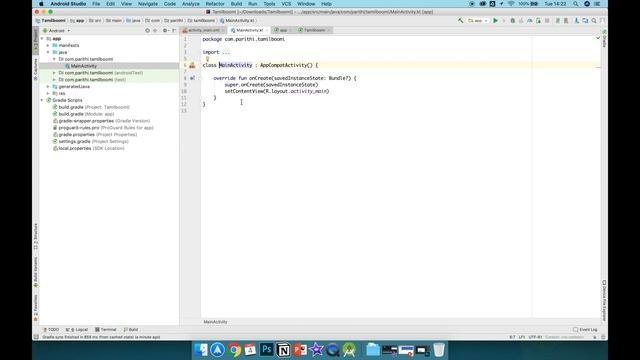Open the Terminal tool window
The width and height of the screenshot is (640, 360).
(x=106, y=329)
